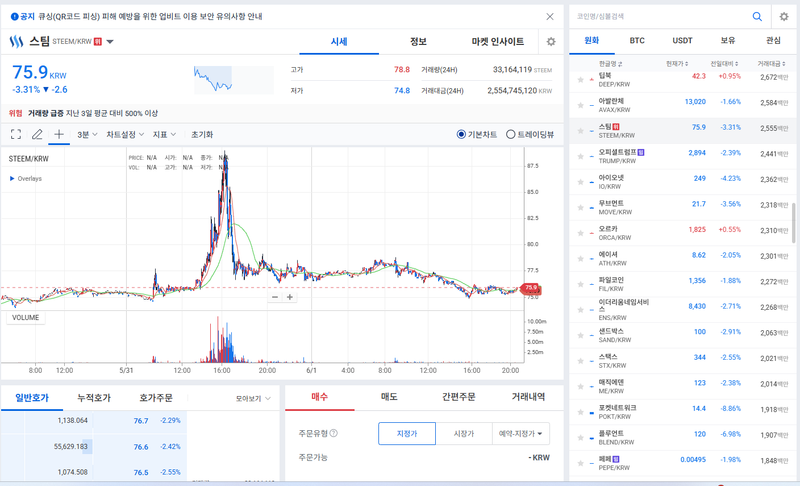Favorite STEEM/KRW row star

(x=580, y=131)
